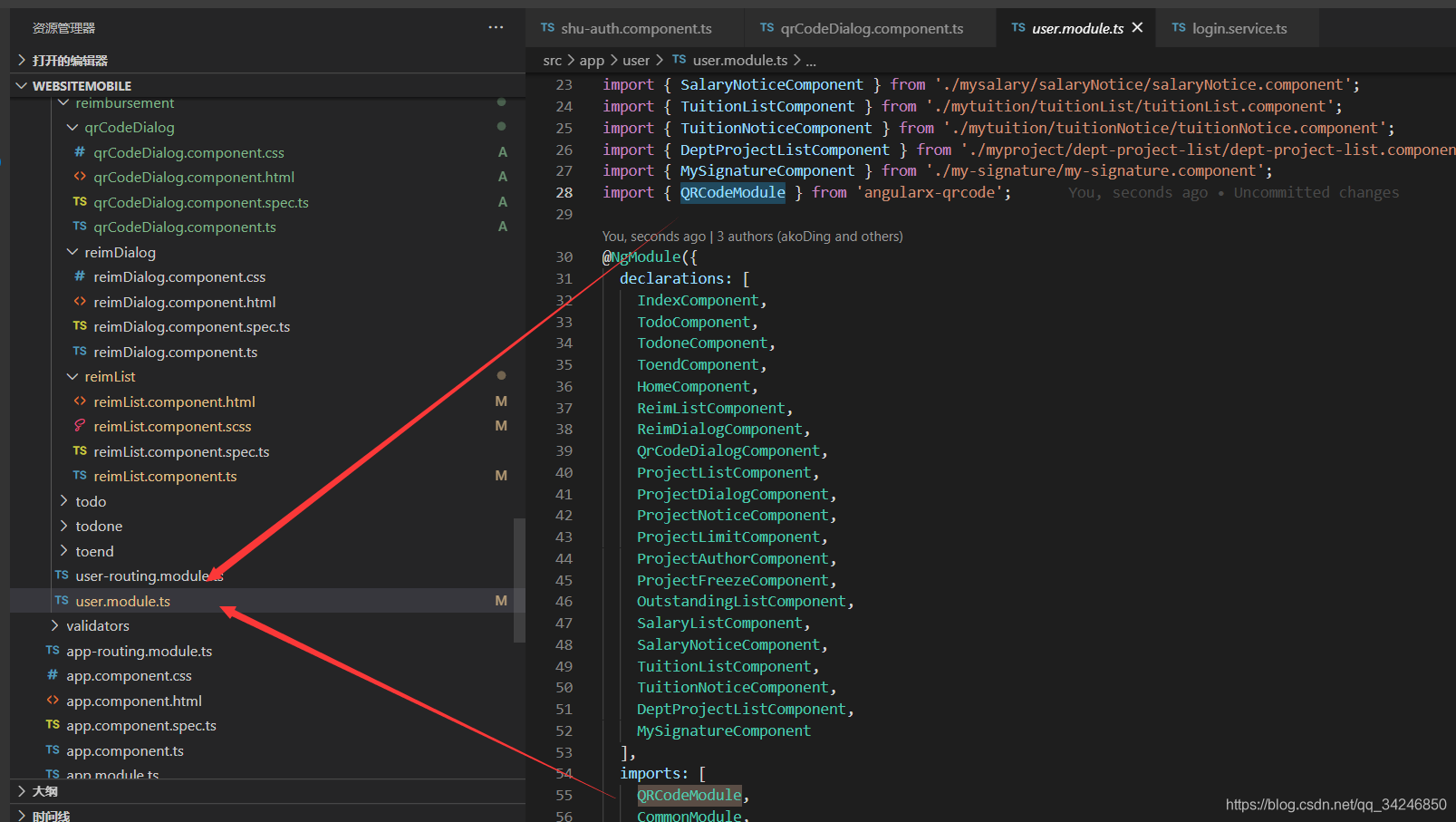
Task: Open qrCodeDialog.component.html file
Action: tap(194, 177)
